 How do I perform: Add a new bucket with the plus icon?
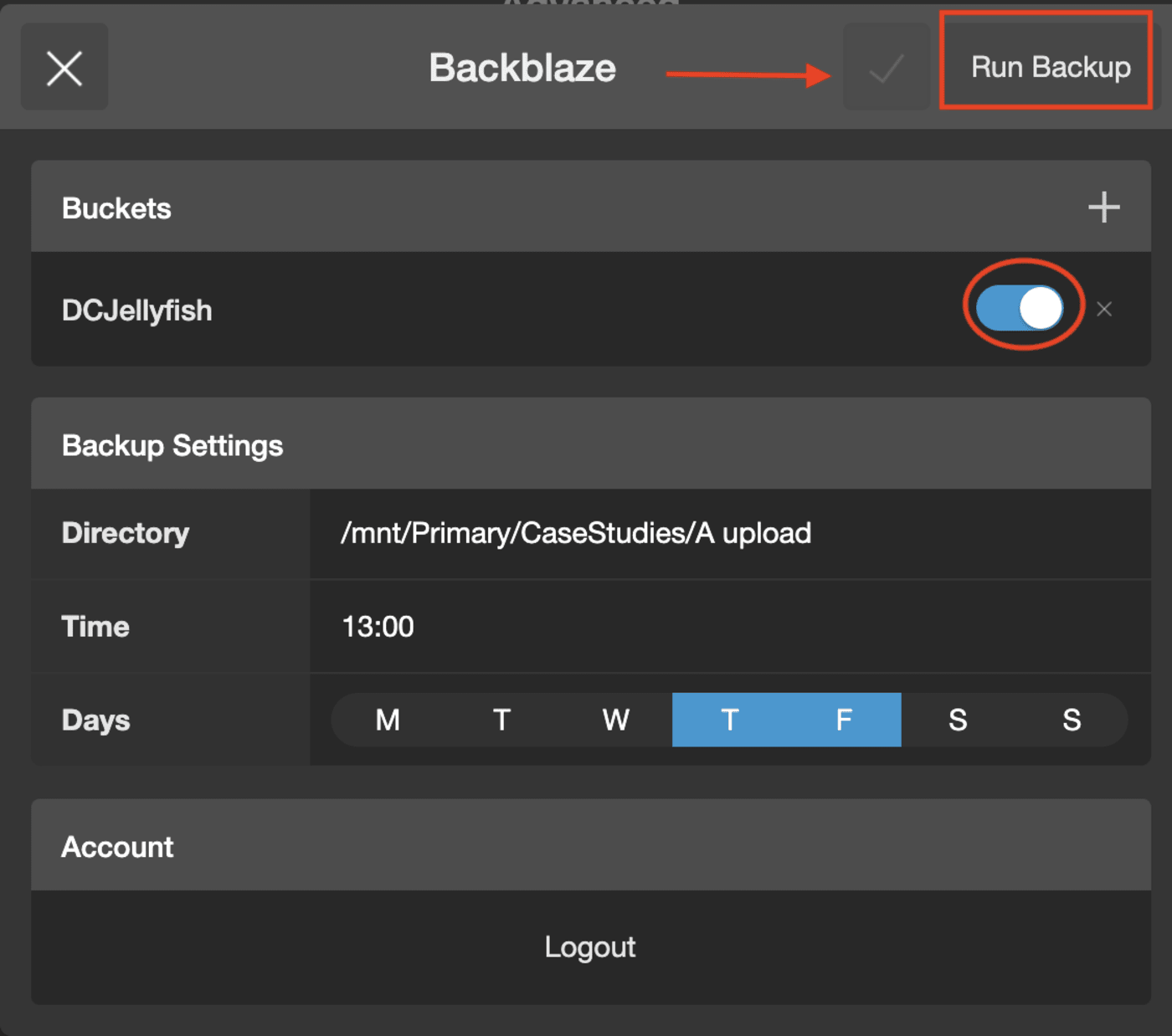pos(1104,207)
